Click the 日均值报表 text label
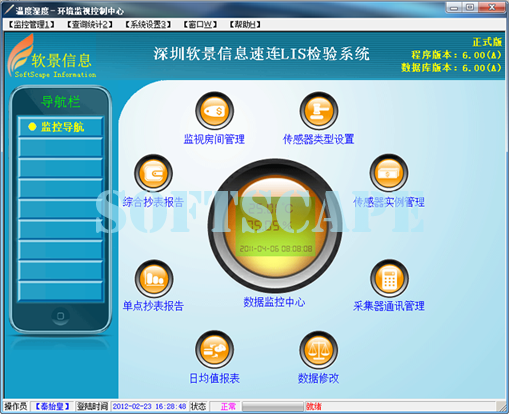The width and height of the screenshot is (509, 414). pos(214,378)
